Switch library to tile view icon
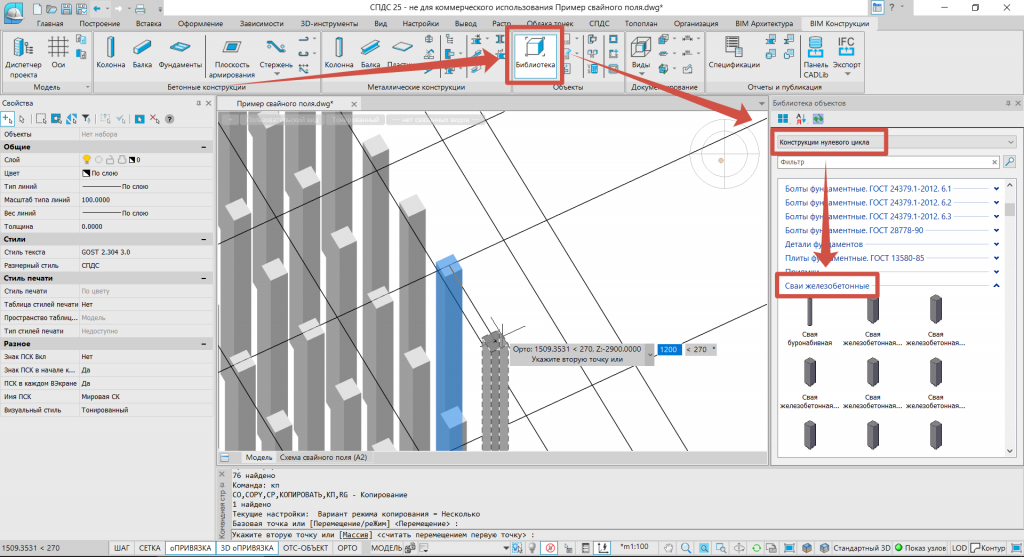This screenshot has width=1024, height=557. [x=782, y=118]
